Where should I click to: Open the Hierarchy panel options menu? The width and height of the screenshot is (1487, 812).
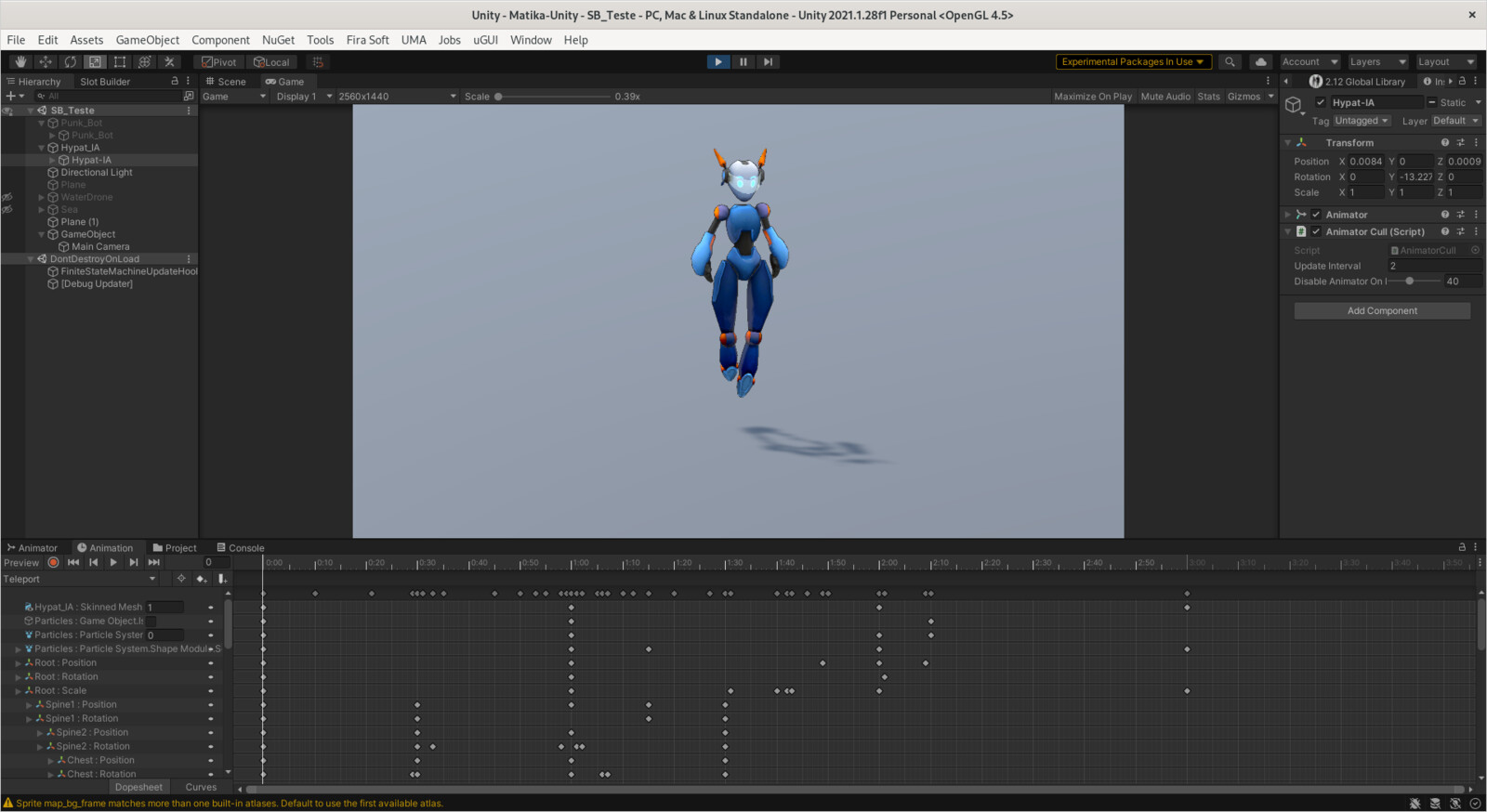tap(188, 82)
